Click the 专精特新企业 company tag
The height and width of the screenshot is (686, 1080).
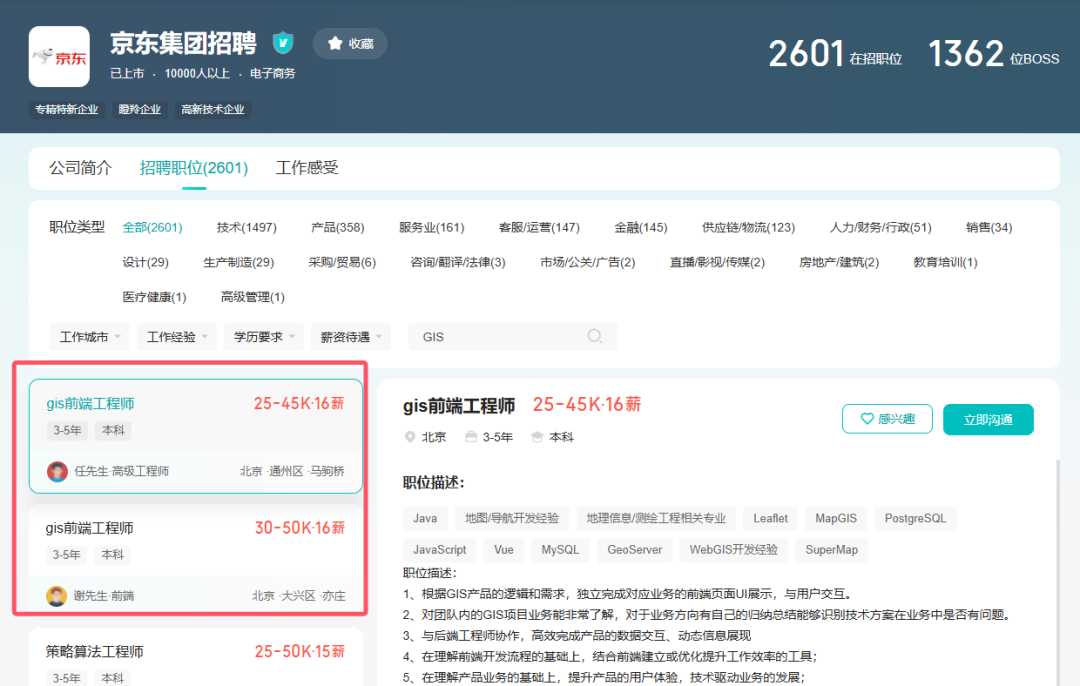[67, 110]
